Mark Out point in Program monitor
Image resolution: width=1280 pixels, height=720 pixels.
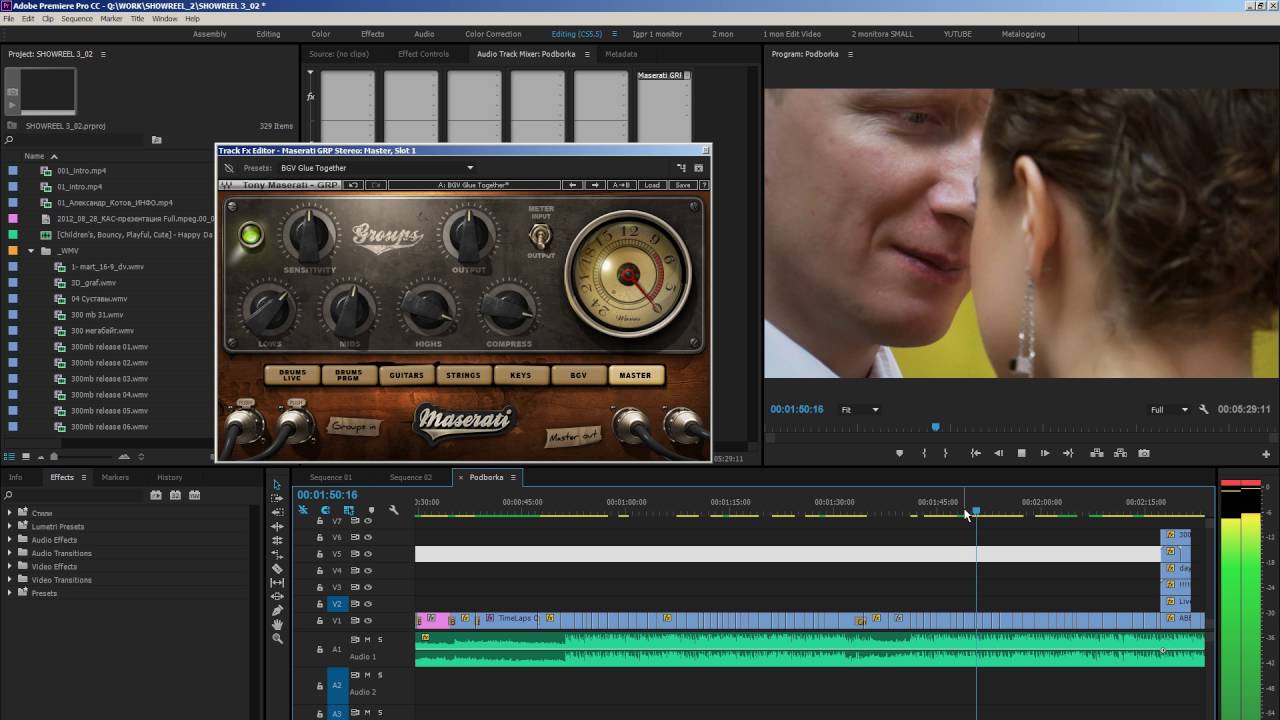point(945,453)
